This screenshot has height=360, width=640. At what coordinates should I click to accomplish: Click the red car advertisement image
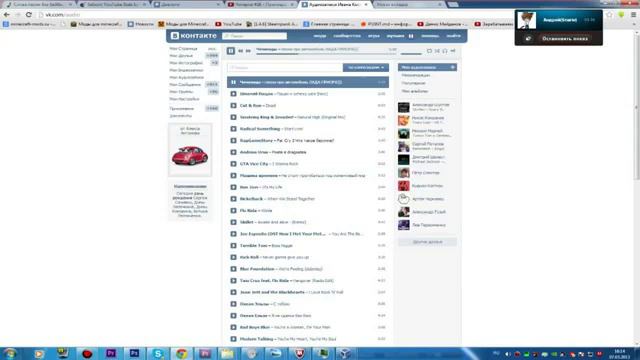click(190, 156)
